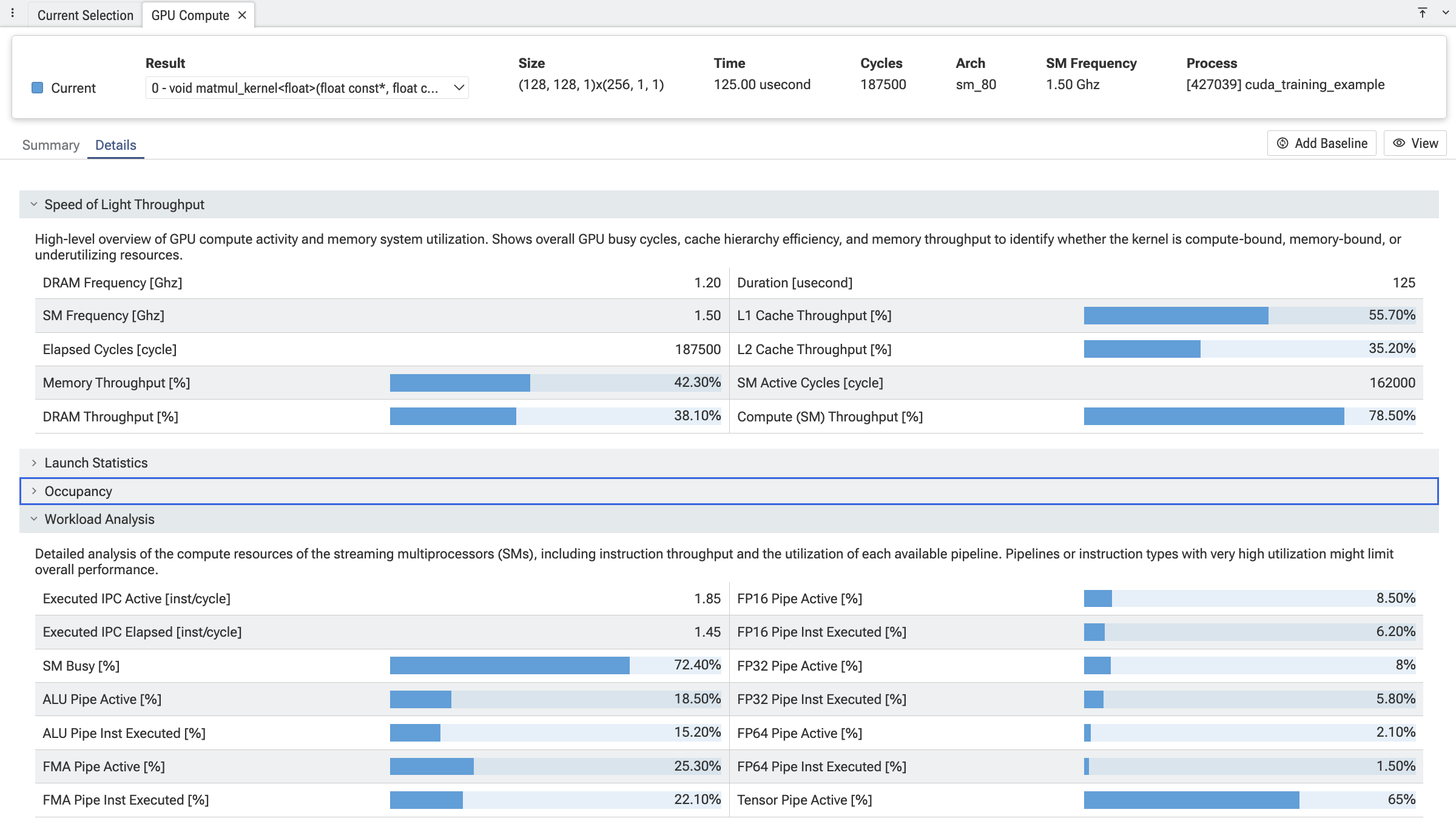
Task: Select the SM Active Cycles [cycle] row
Action: click(1076, 383)
